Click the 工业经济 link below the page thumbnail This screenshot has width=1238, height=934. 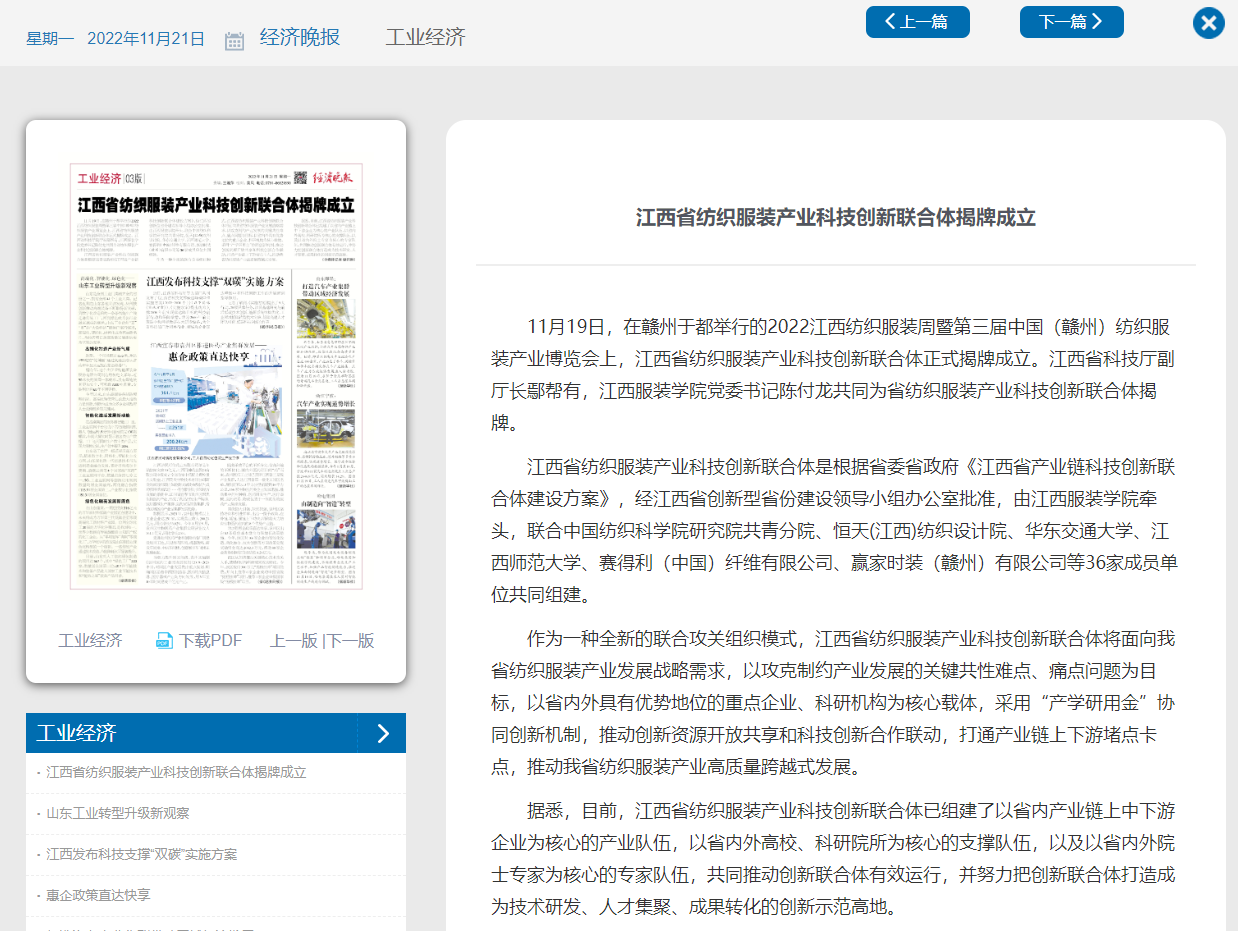pos(90,641)
